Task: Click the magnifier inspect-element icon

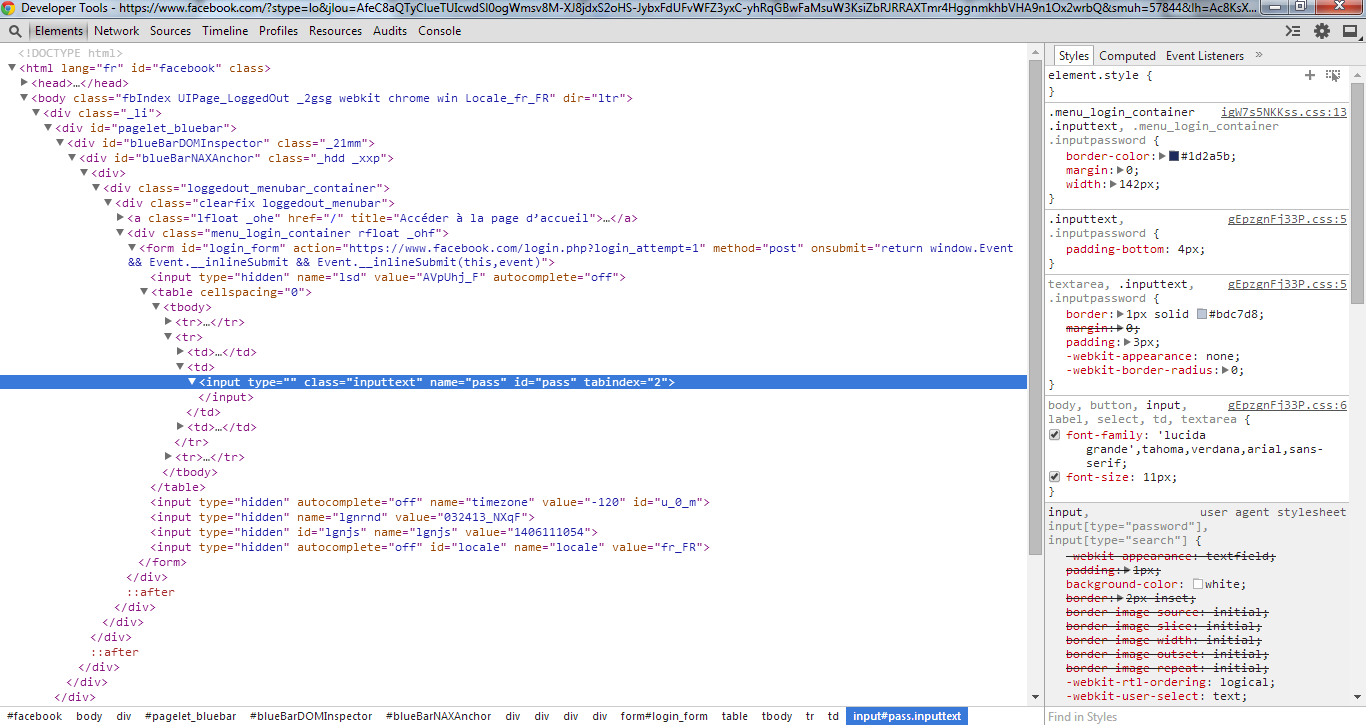Action: (15, 31)
